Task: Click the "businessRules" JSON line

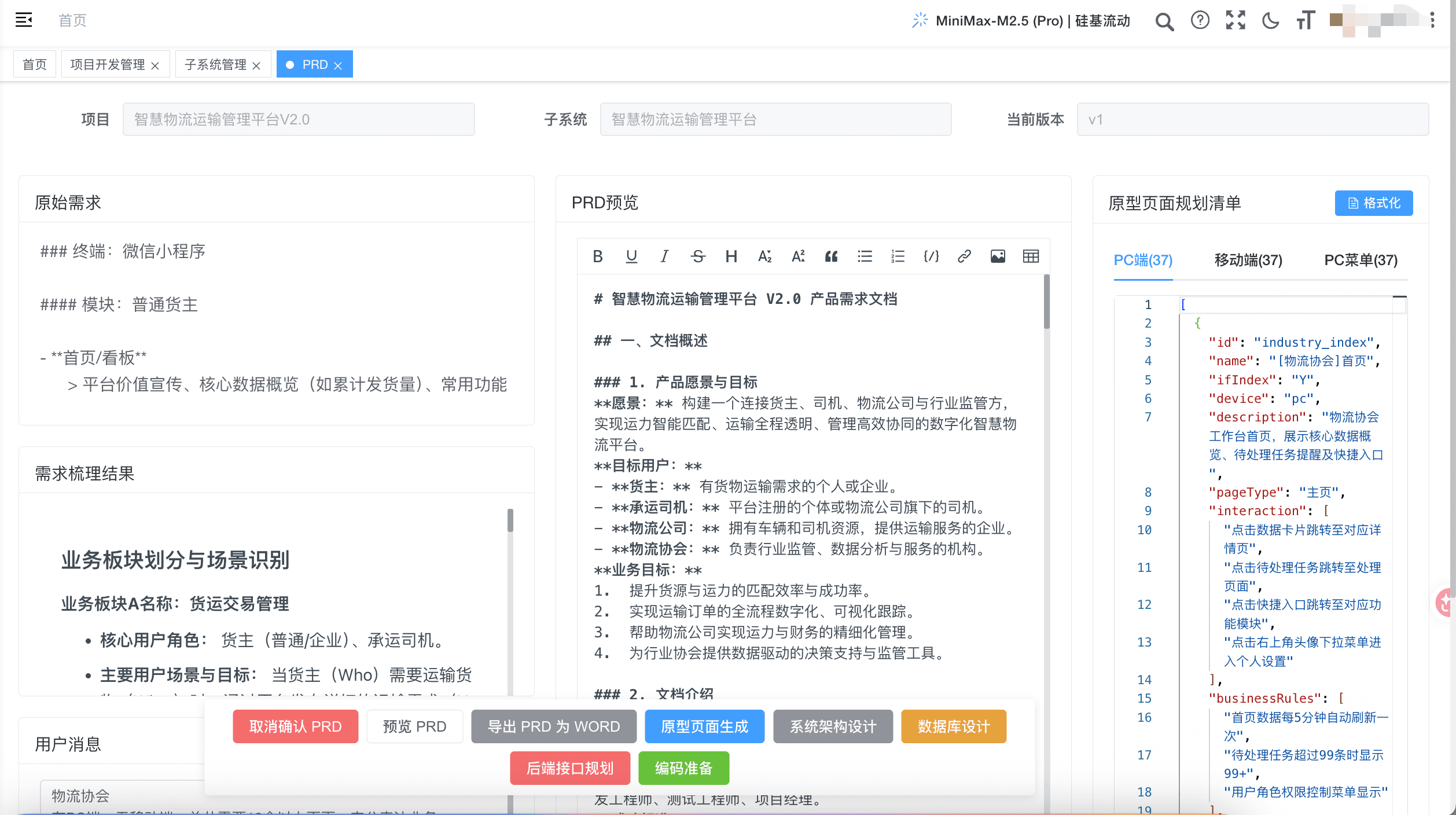Action: 1277,698
